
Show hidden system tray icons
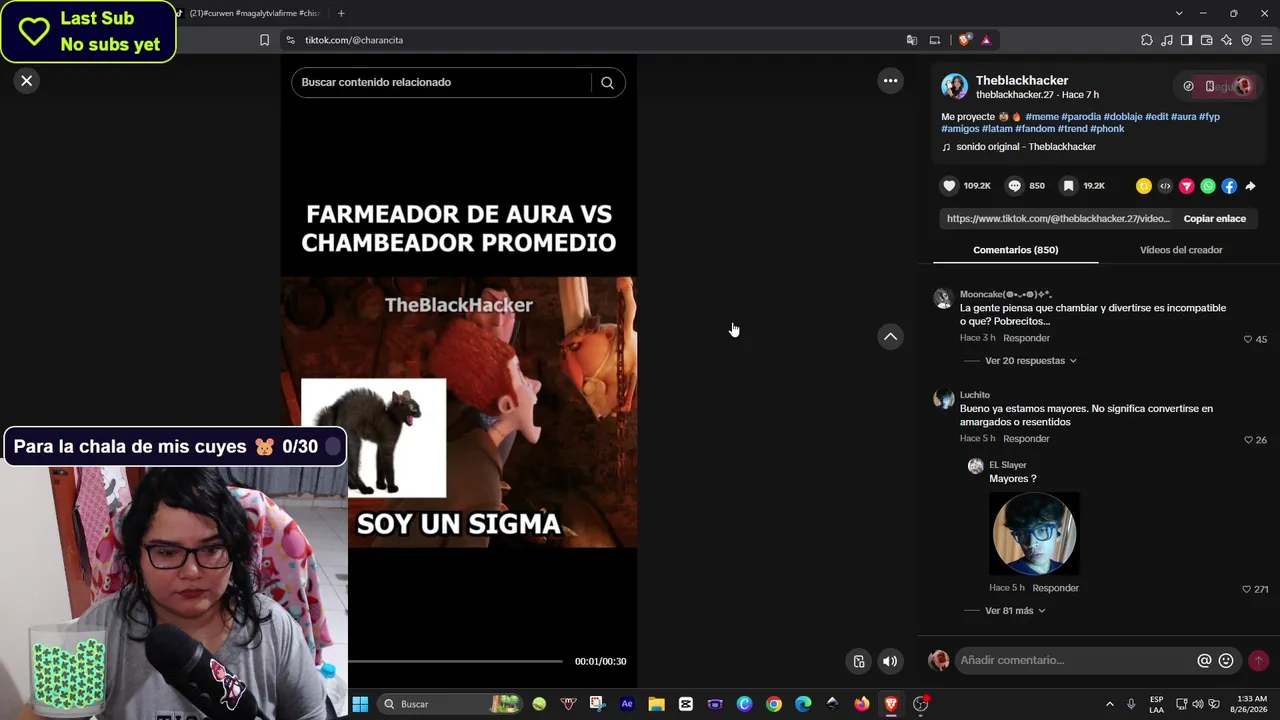1109,704
